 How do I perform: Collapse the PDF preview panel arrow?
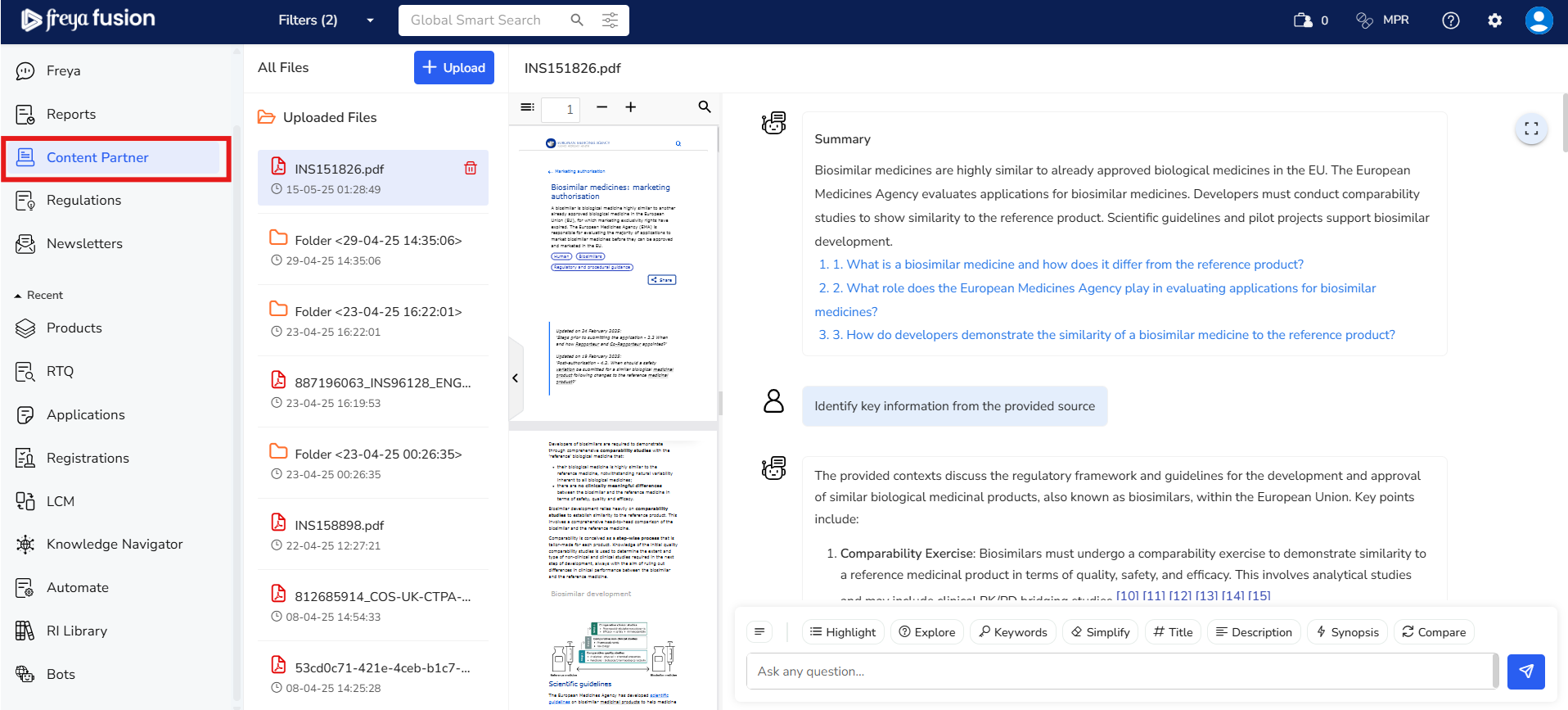[x=516, y=378]
